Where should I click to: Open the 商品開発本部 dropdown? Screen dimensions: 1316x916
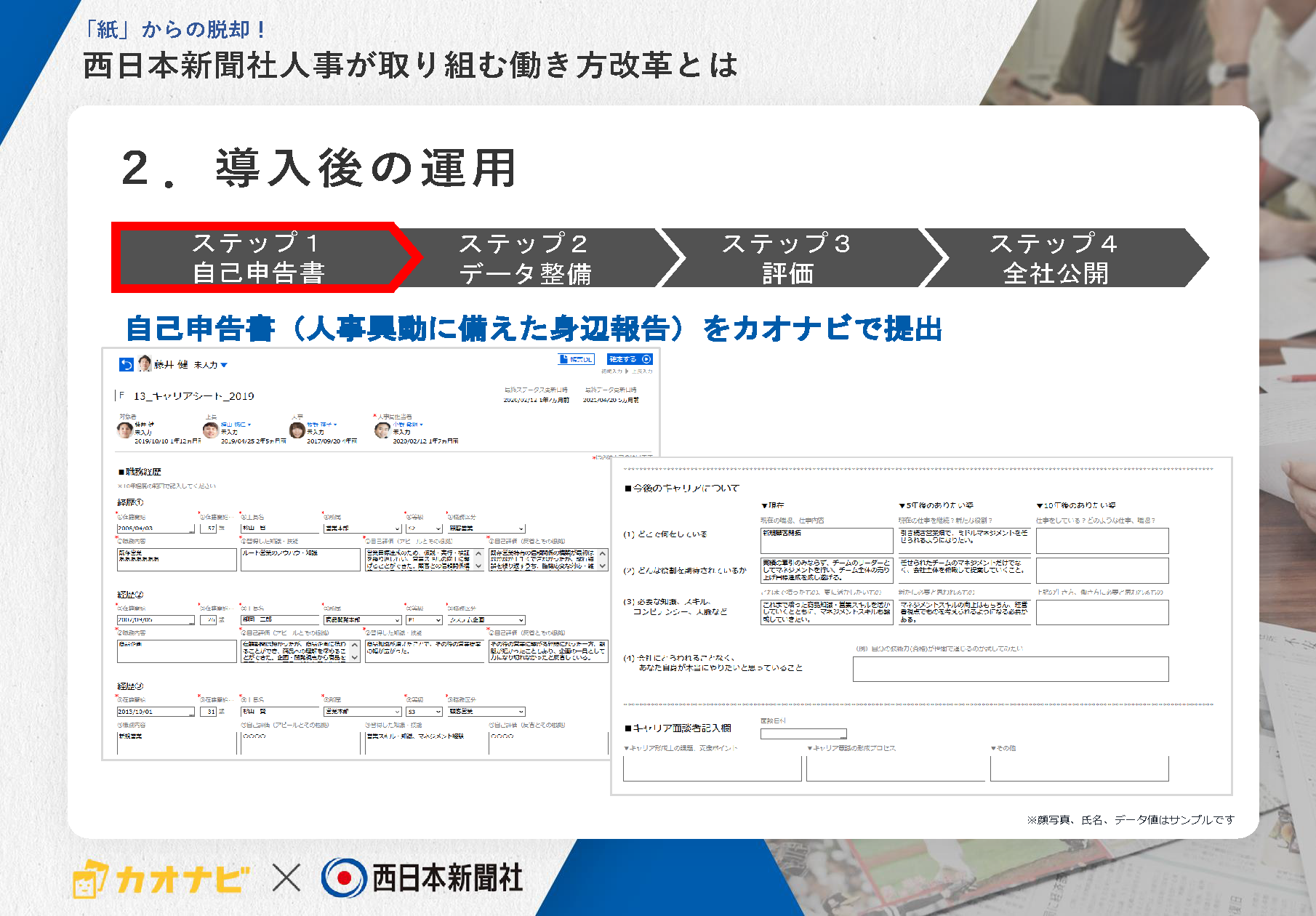(x=363, y=620)
